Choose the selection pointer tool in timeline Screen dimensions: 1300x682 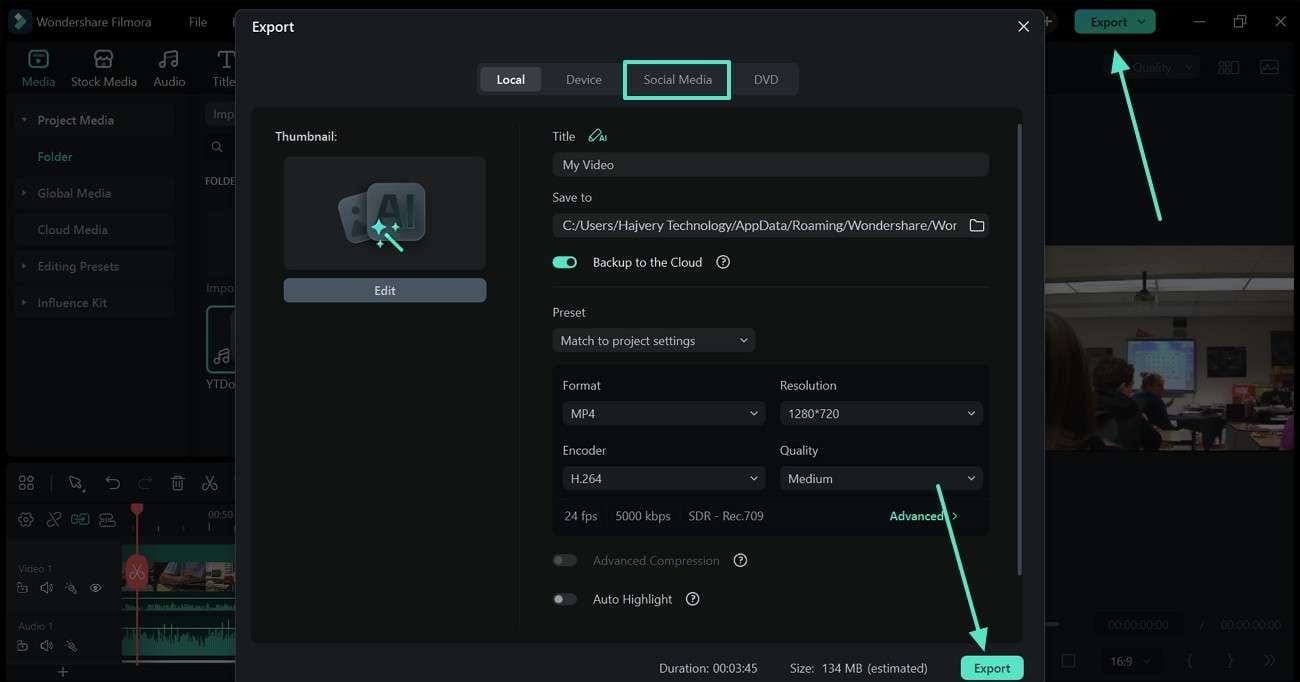[76, 483]
